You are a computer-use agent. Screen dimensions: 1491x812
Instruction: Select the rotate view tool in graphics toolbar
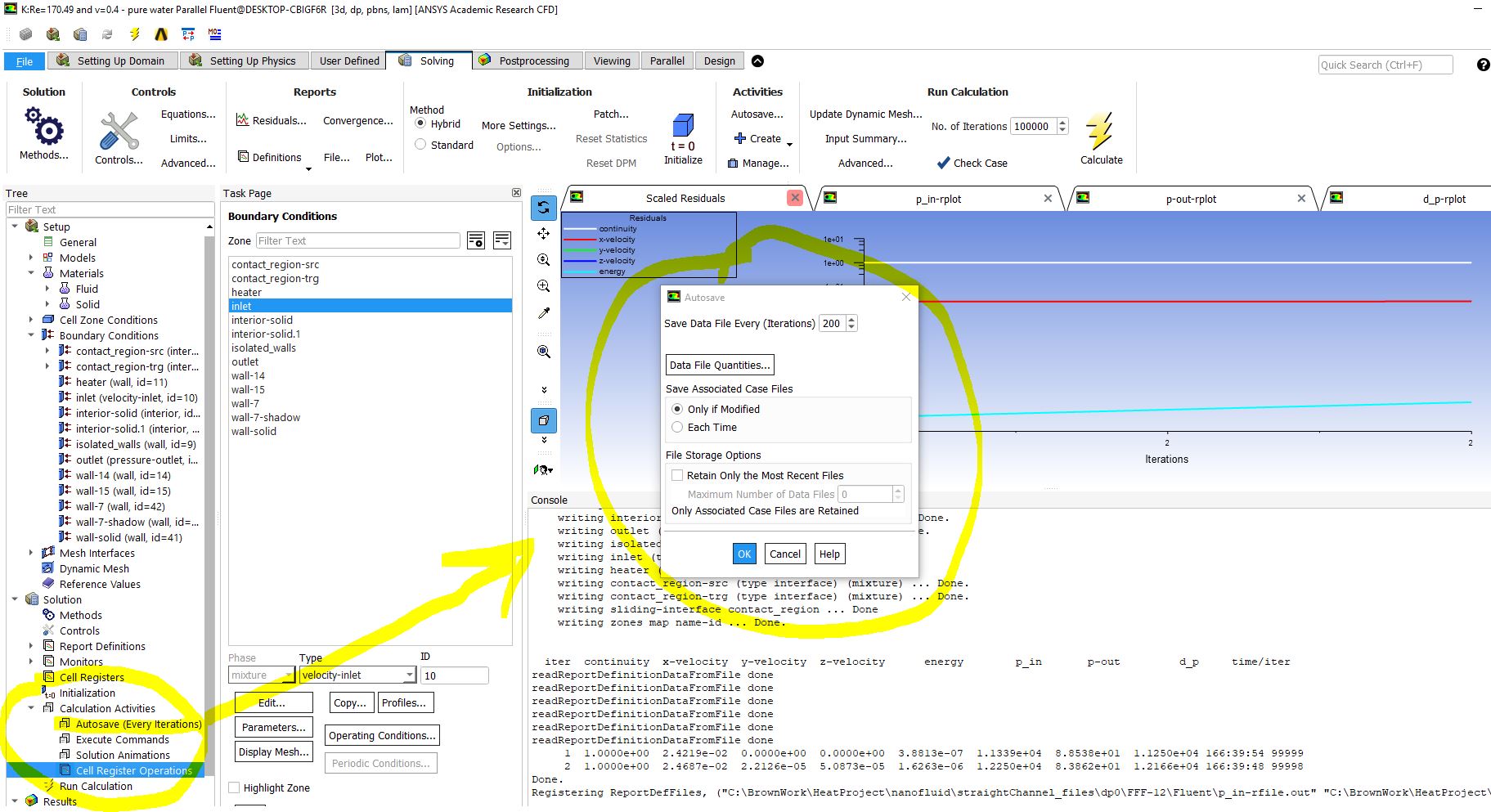[544, 208]
